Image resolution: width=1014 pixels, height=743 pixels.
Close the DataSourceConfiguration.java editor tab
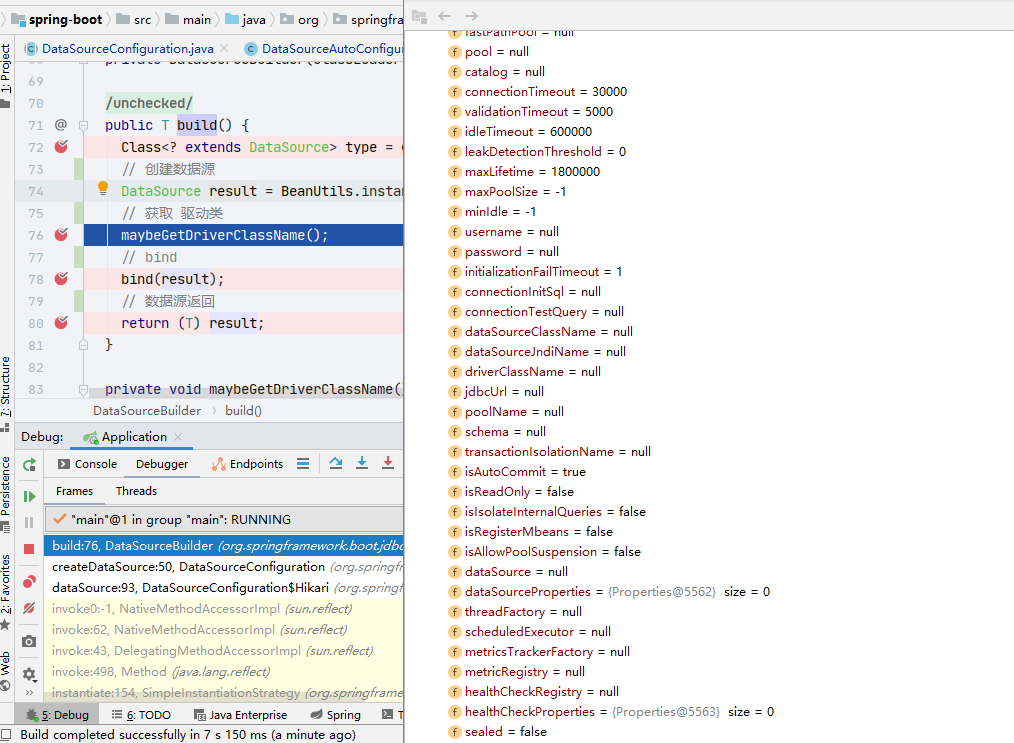(224, 48)
